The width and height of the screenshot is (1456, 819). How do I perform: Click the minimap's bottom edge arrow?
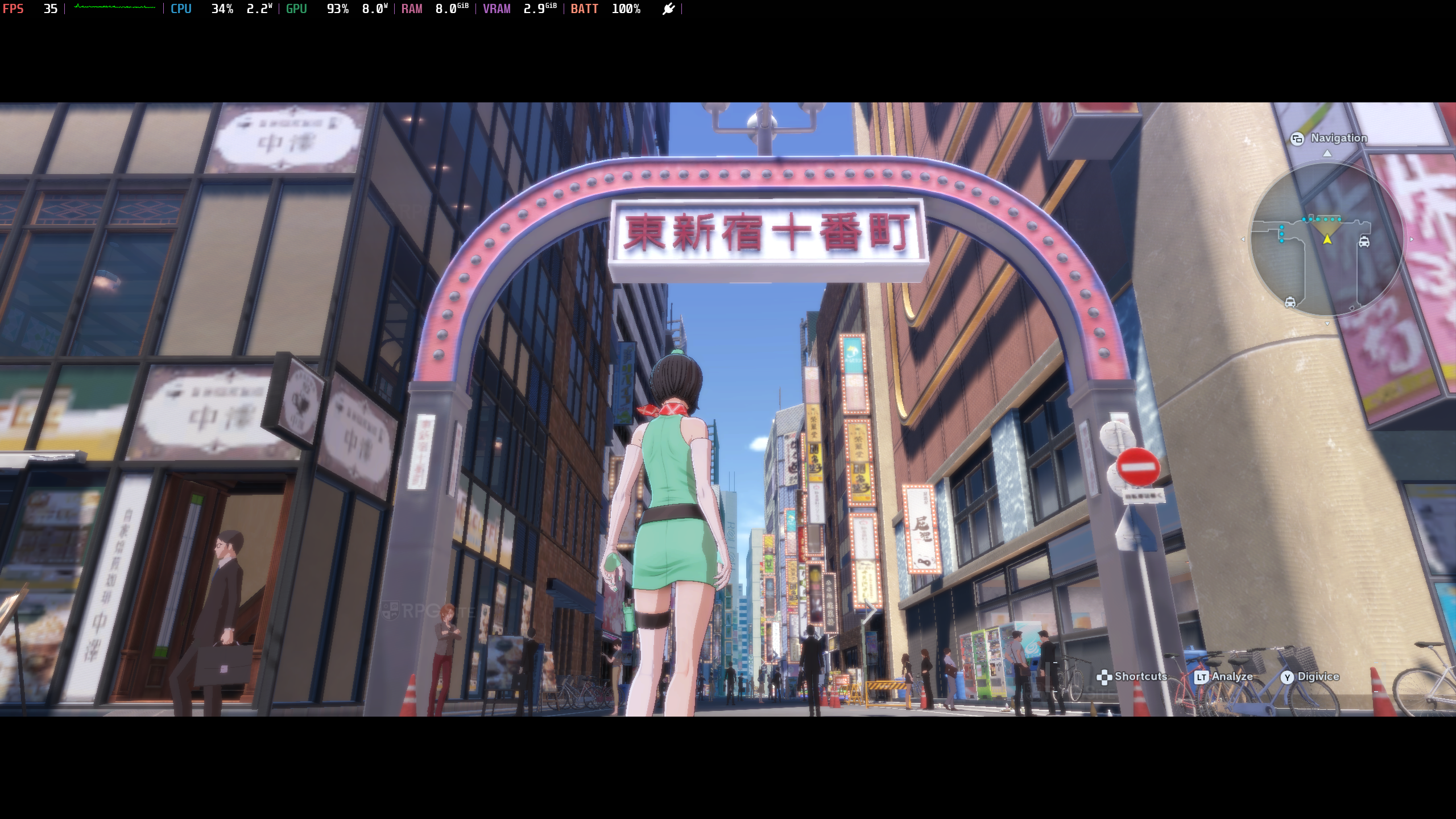[x=1327, y=324]
